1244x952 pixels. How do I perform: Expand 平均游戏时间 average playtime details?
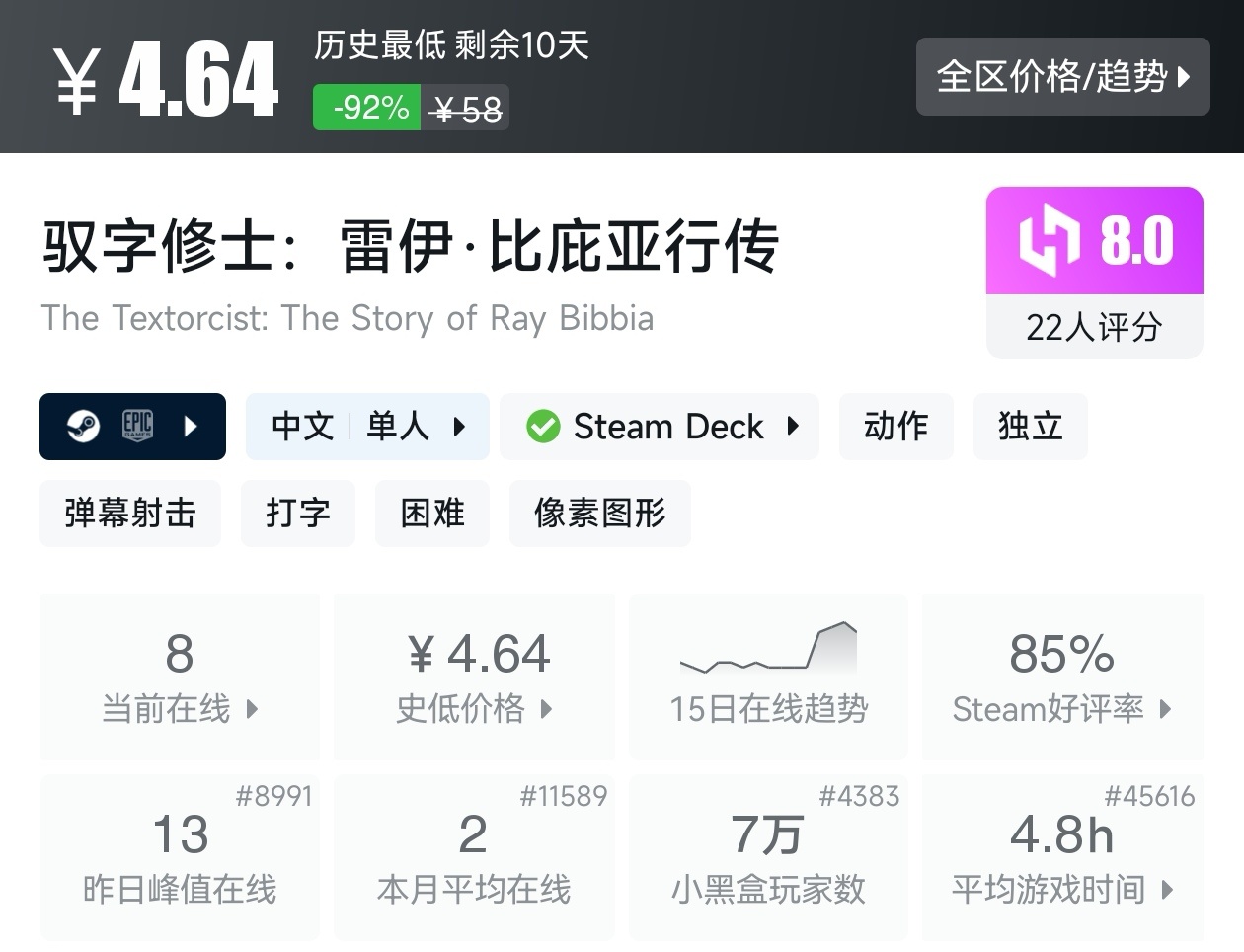1061,889
